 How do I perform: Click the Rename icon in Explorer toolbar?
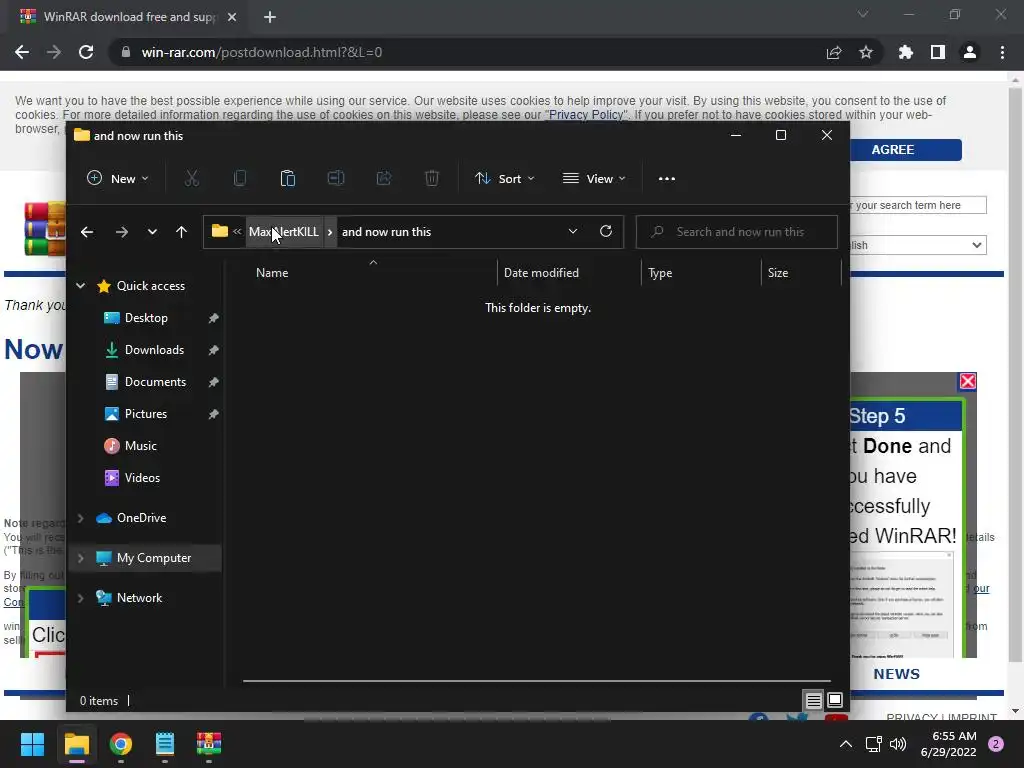pyautogui.click(x=336, y=178)
